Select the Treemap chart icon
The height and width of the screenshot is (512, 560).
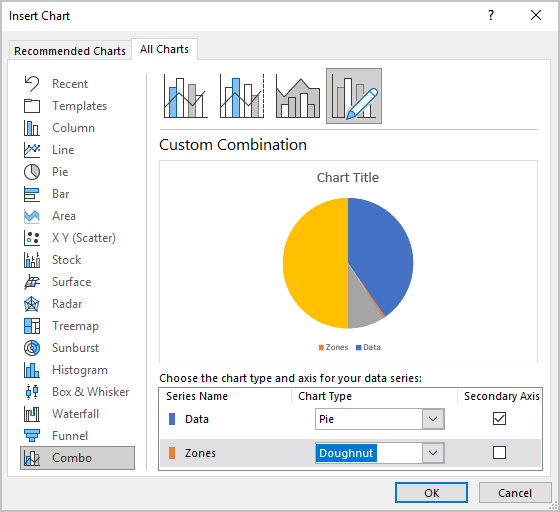(32, 326)
